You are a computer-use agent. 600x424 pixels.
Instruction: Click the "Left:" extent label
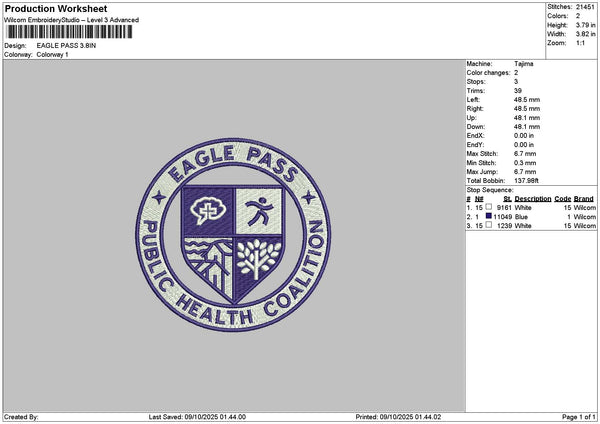[473, 99]
